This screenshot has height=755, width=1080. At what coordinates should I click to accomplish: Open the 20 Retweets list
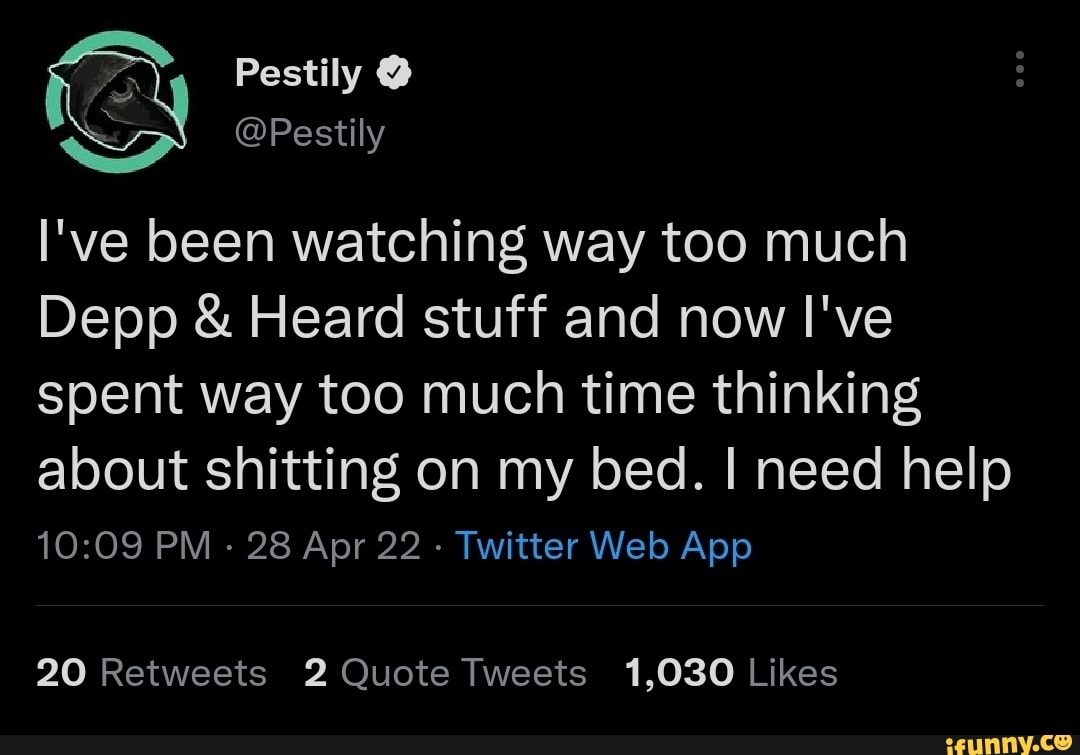pyautogui.click(x=151, y=673)
